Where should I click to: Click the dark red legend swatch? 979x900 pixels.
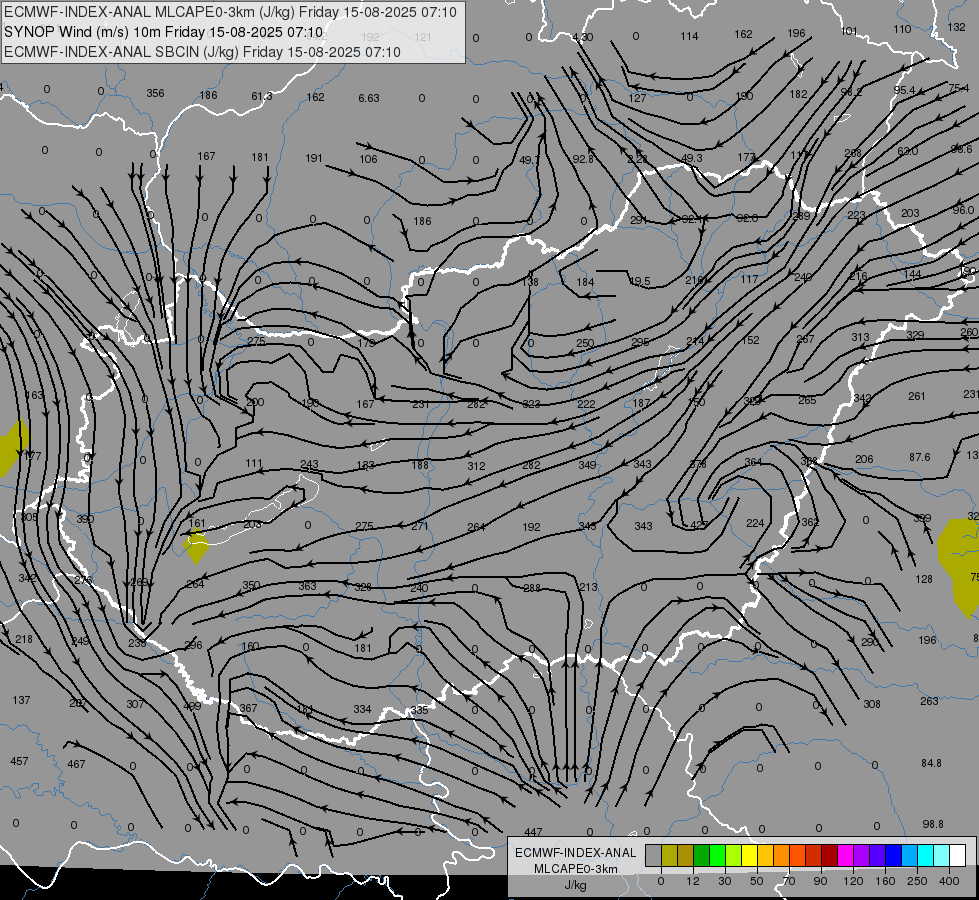click(830, 855)
